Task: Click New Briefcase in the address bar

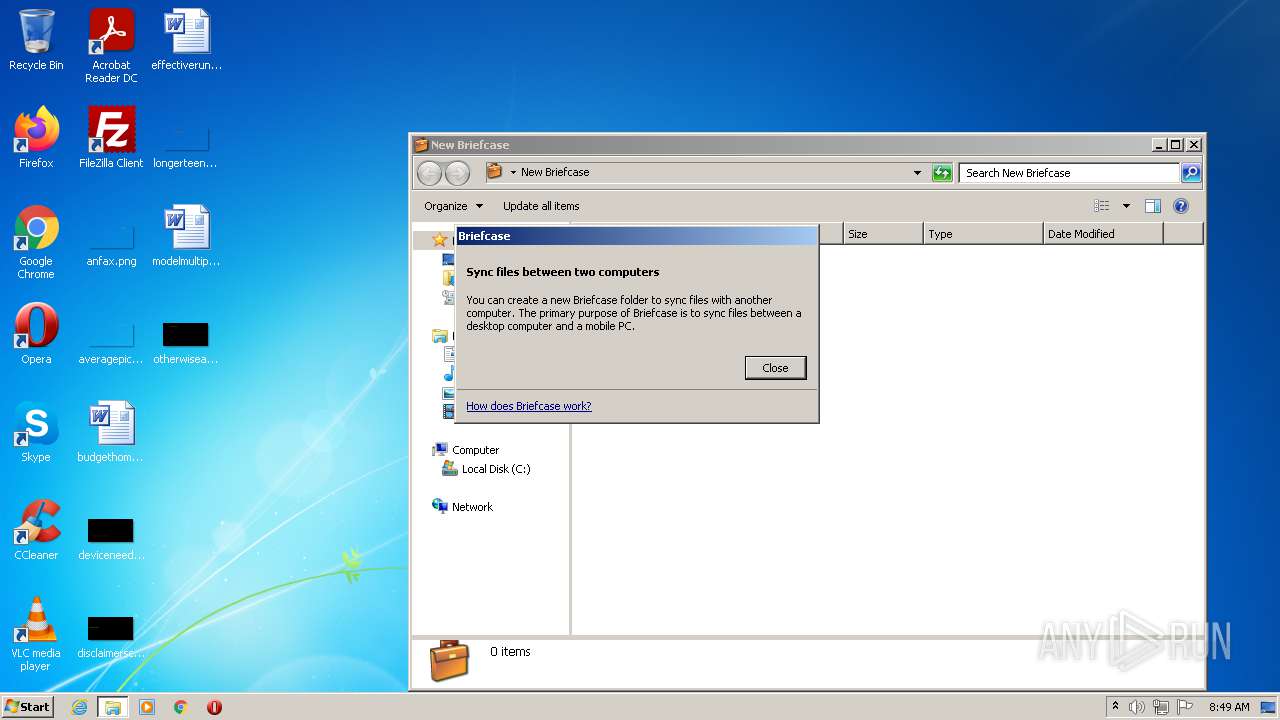Action: pos(555,173)
